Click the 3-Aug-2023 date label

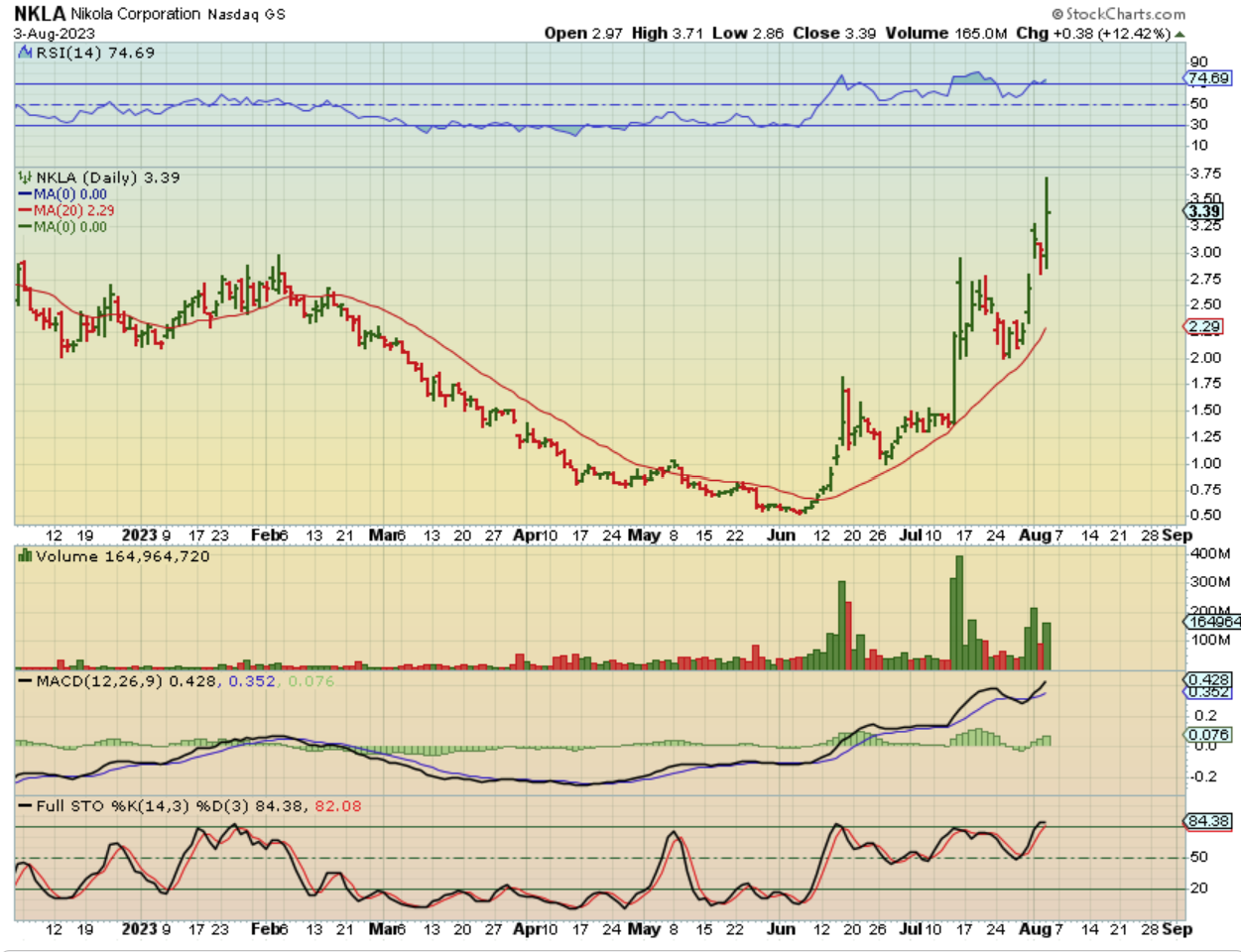pos(55,34)
